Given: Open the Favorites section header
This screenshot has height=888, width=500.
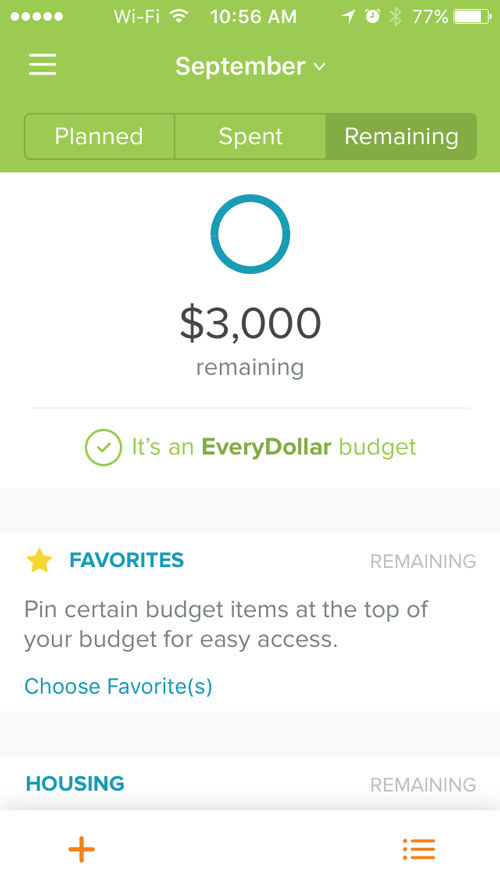Looking at the screenshot, I should coord(126,560).
